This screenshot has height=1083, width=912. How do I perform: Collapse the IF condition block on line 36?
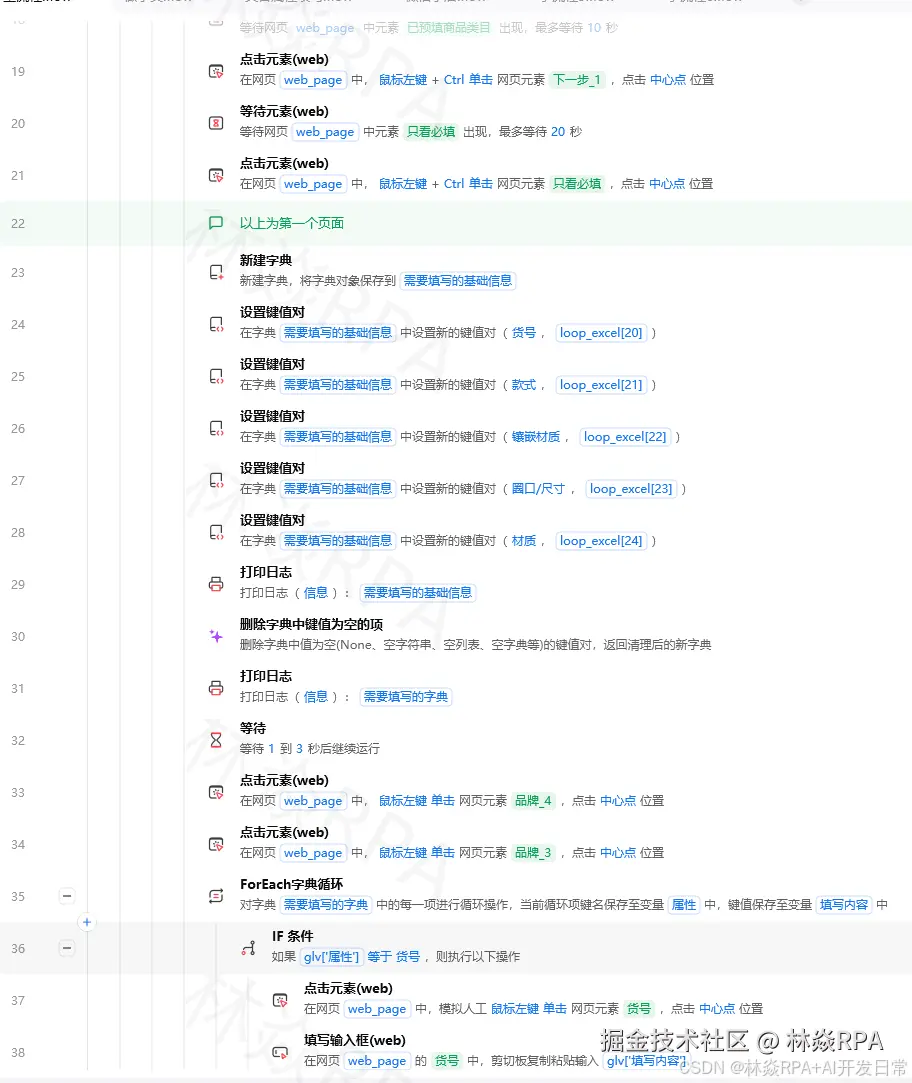pos(67,948)
